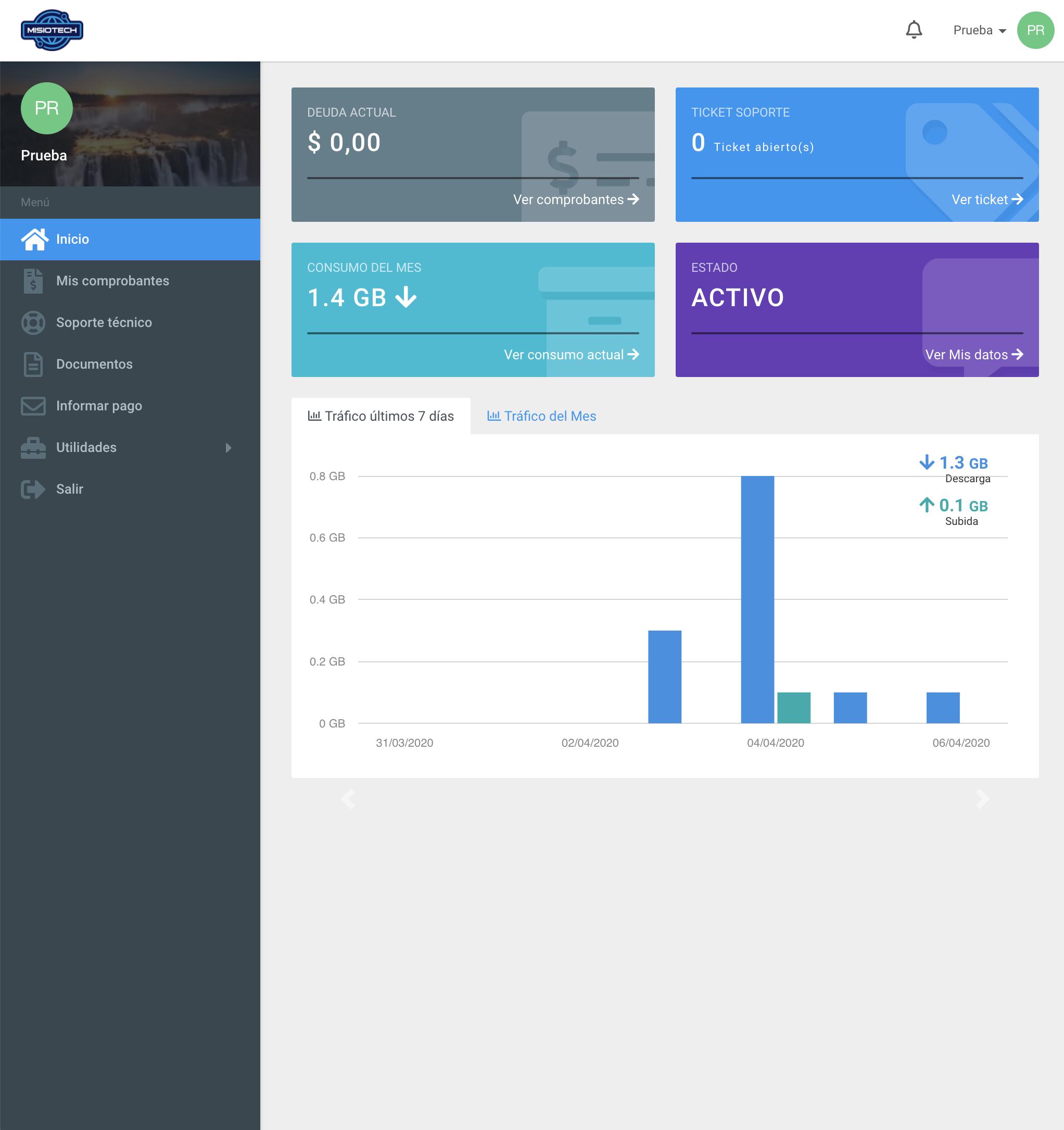Click the invoice icon for Mis comprobantes
Image resolution: width=1064 pixels, height=1130 pixels.
point(33,281)
